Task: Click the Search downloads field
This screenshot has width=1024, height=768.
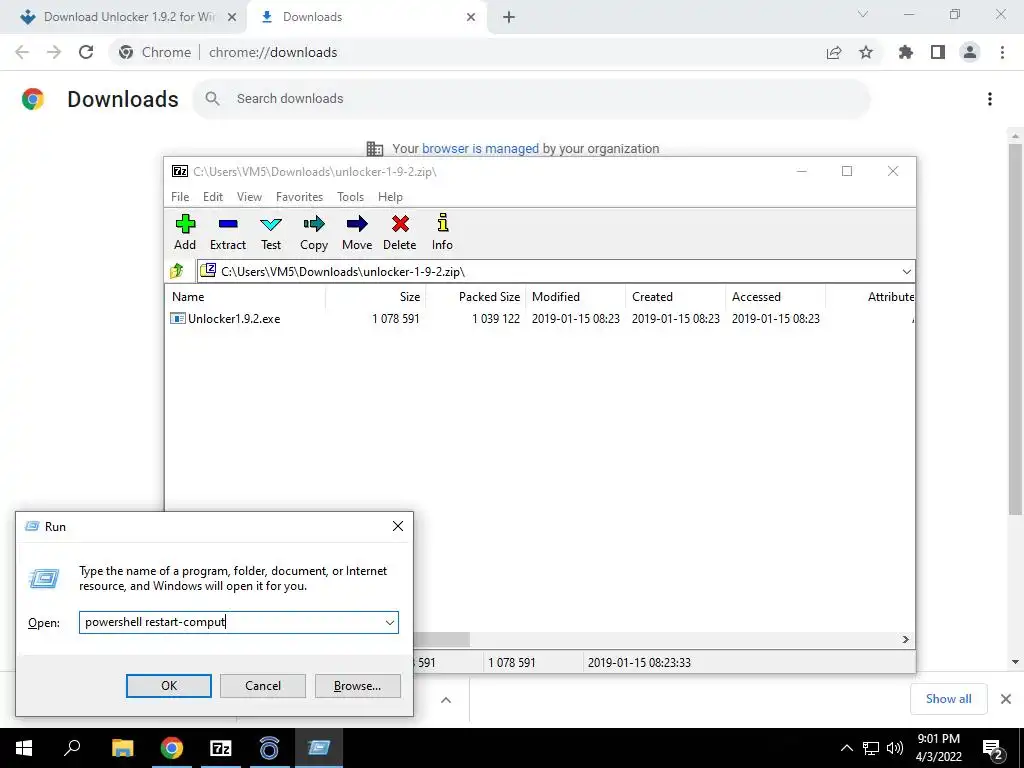Action: [x=532, y=99]
